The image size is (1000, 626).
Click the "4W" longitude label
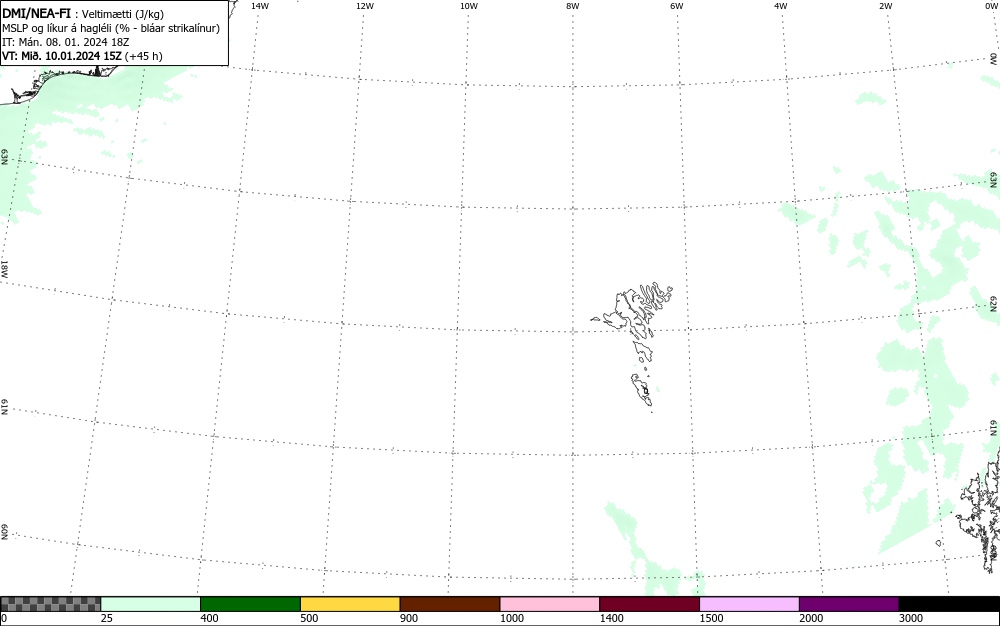781,6
